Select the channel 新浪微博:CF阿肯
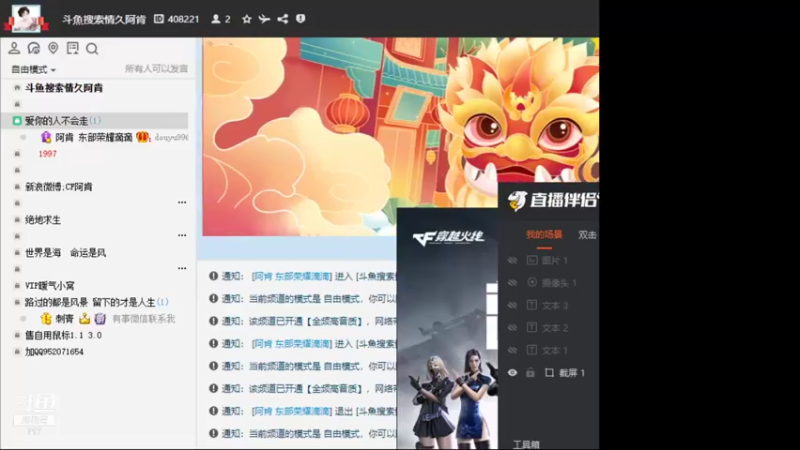The height and width of the screenshot is (450, 800). (59, 187)
